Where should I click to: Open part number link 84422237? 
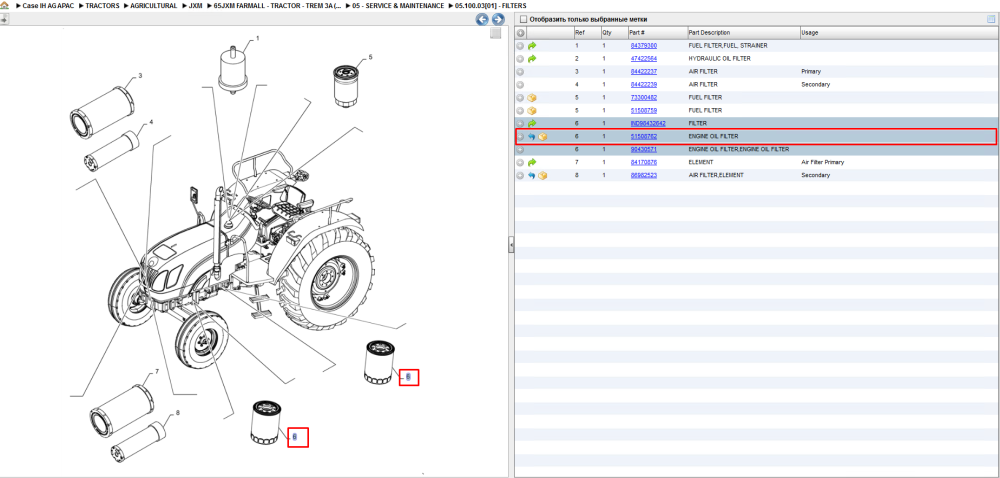click(x=643, y=71)
